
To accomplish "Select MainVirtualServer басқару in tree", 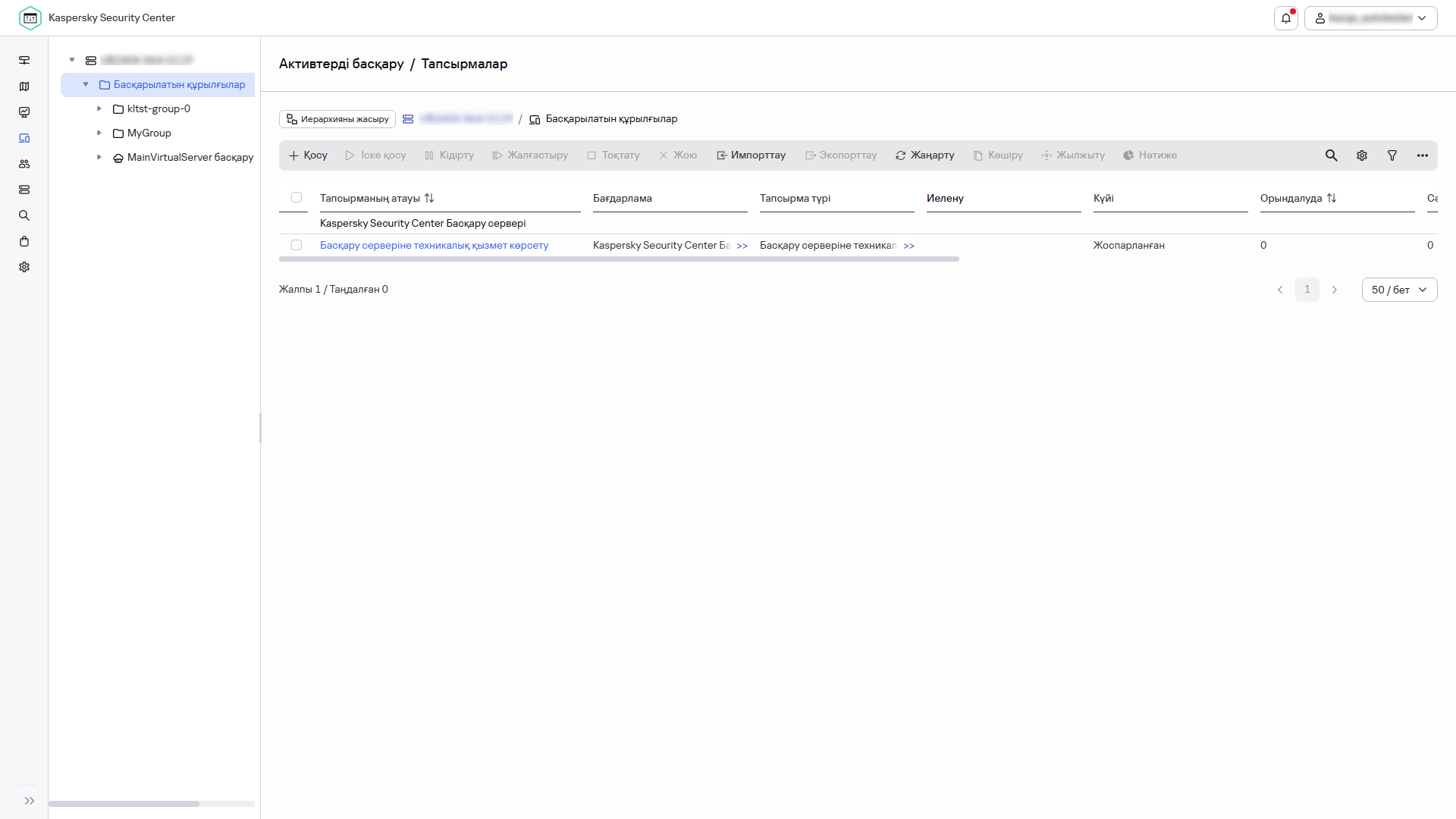I will (x=190, y=157).
